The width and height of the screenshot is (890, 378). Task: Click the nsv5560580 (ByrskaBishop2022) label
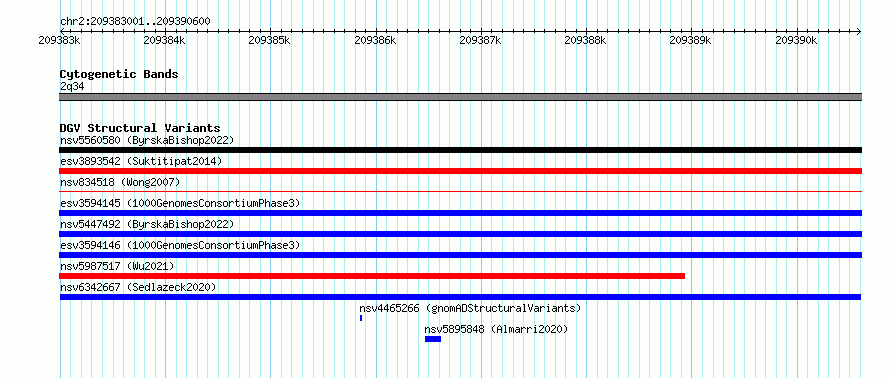tap(147, 140)
